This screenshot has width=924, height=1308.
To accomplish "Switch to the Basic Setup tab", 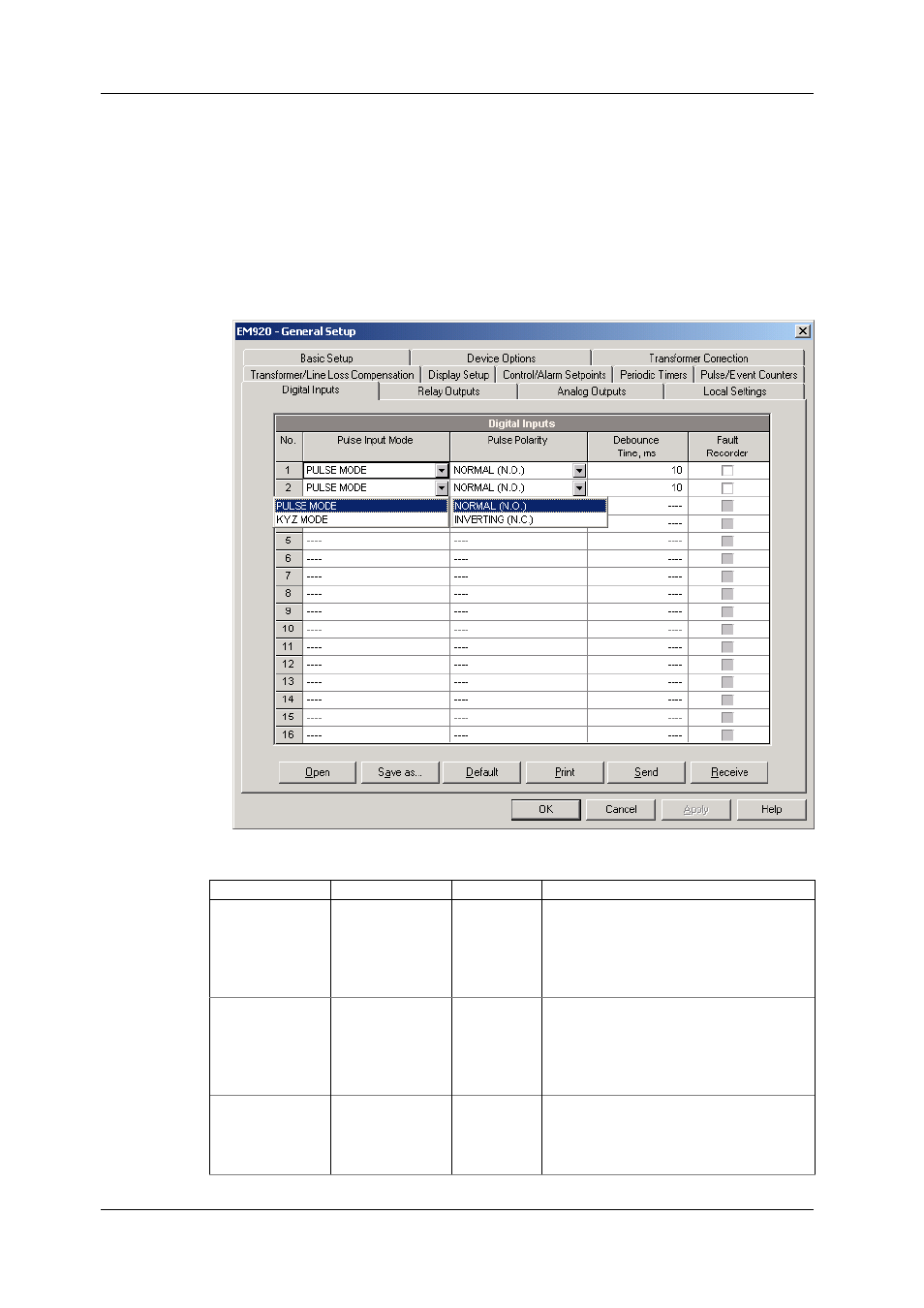I will [326, 358].
